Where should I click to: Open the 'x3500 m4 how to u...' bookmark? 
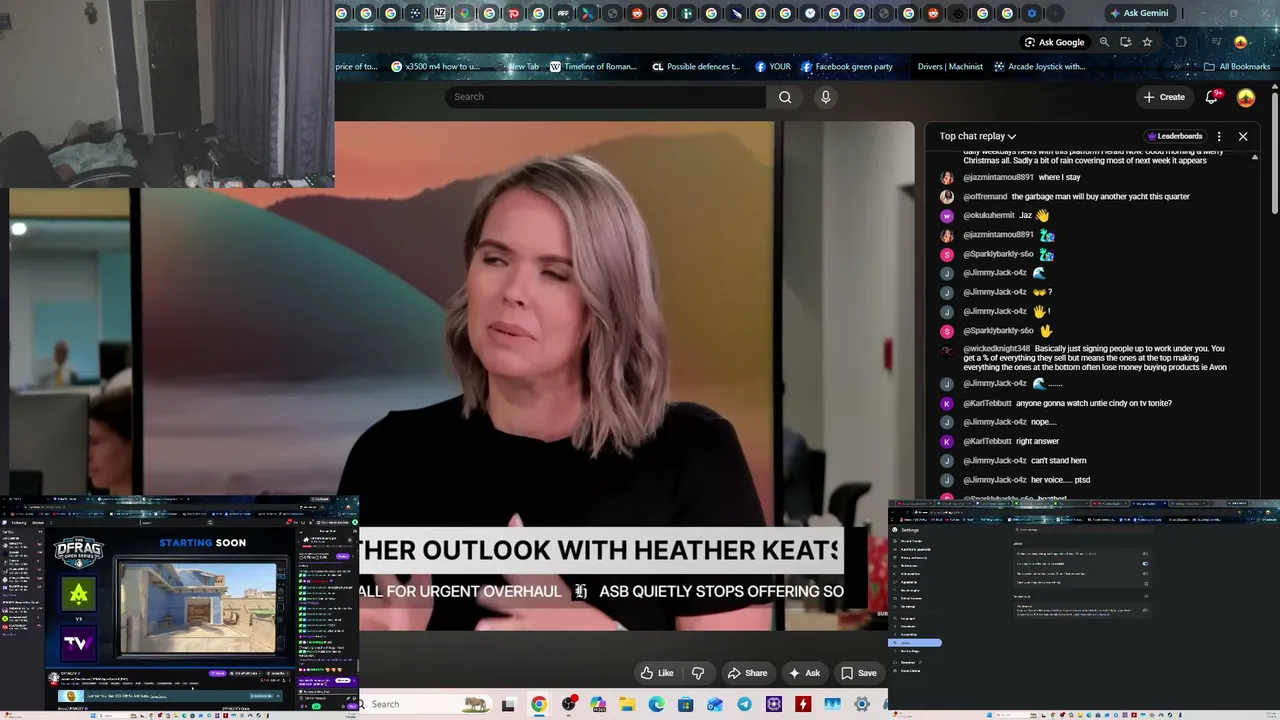tap(436, 67)
